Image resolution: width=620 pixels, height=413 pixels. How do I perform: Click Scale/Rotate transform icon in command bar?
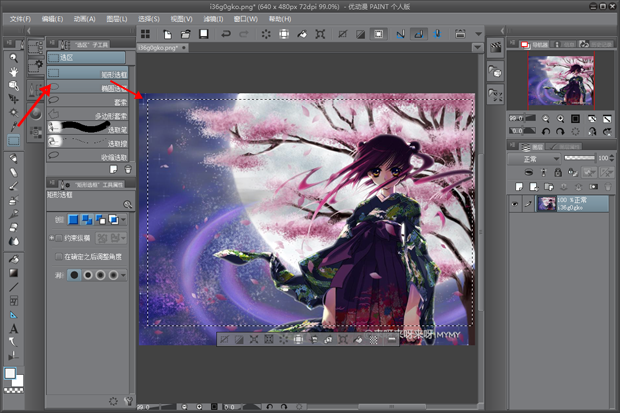pos(320,34)
